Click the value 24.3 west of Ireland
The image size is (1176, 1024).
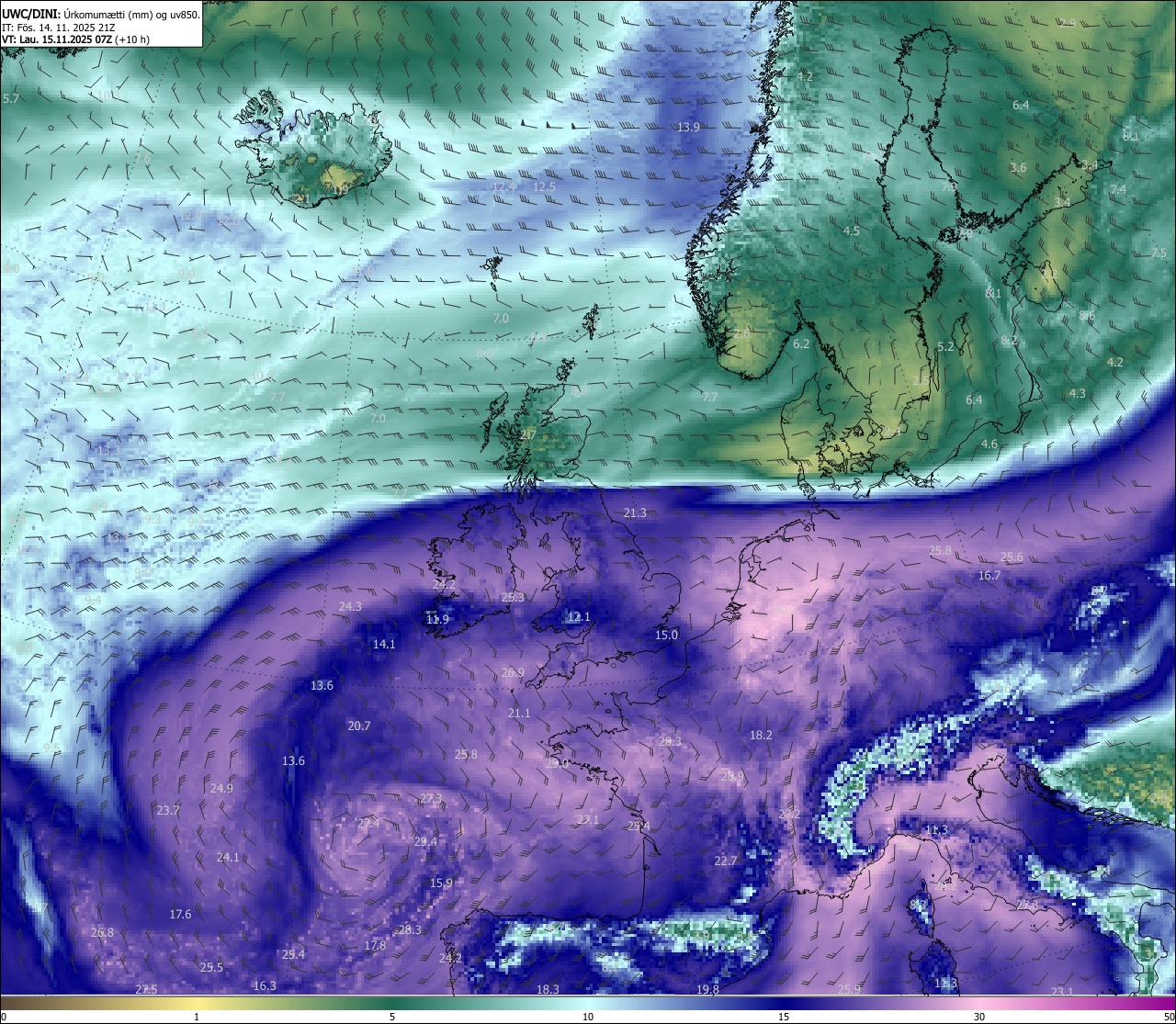tap(350, 606)
